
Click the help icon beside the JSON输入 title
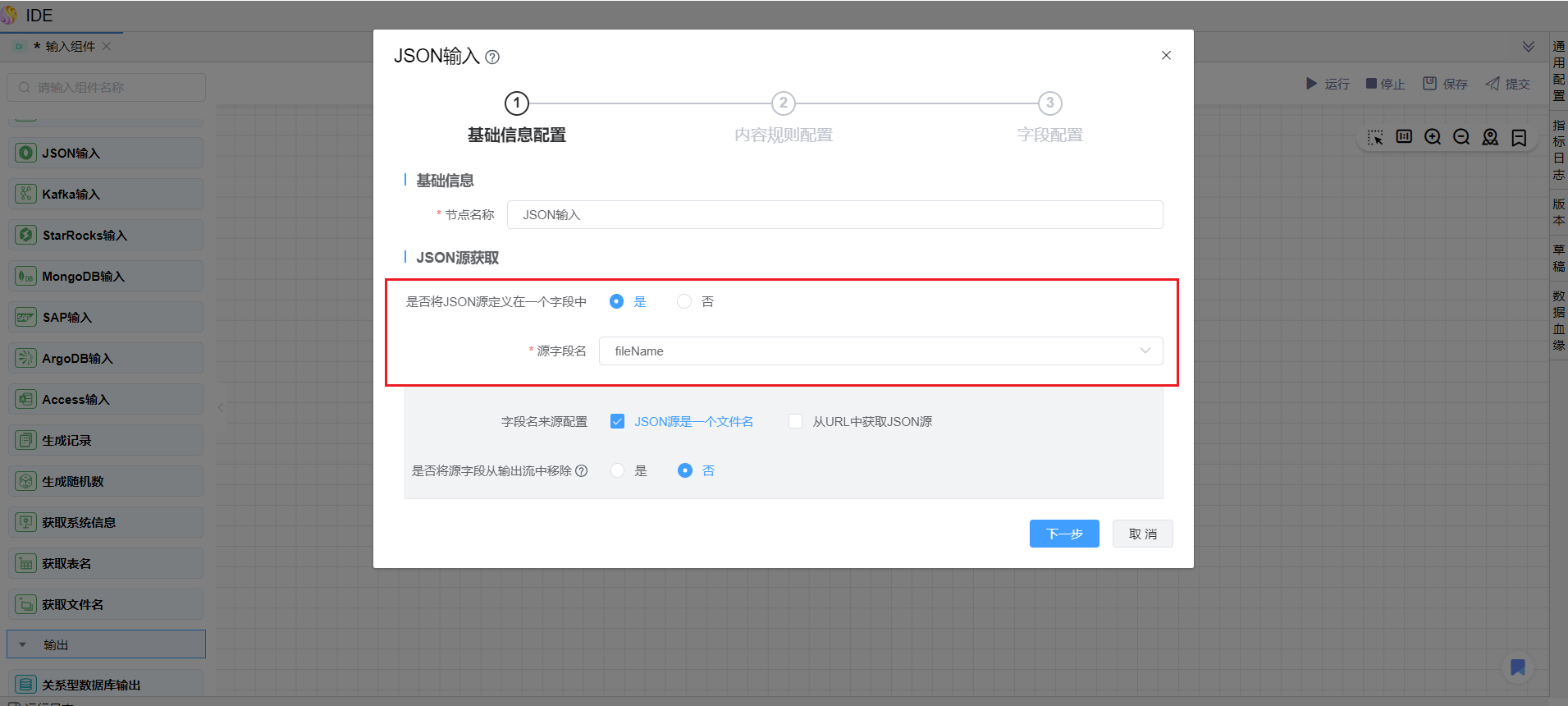pyautogui.click(x=492, y=57)
